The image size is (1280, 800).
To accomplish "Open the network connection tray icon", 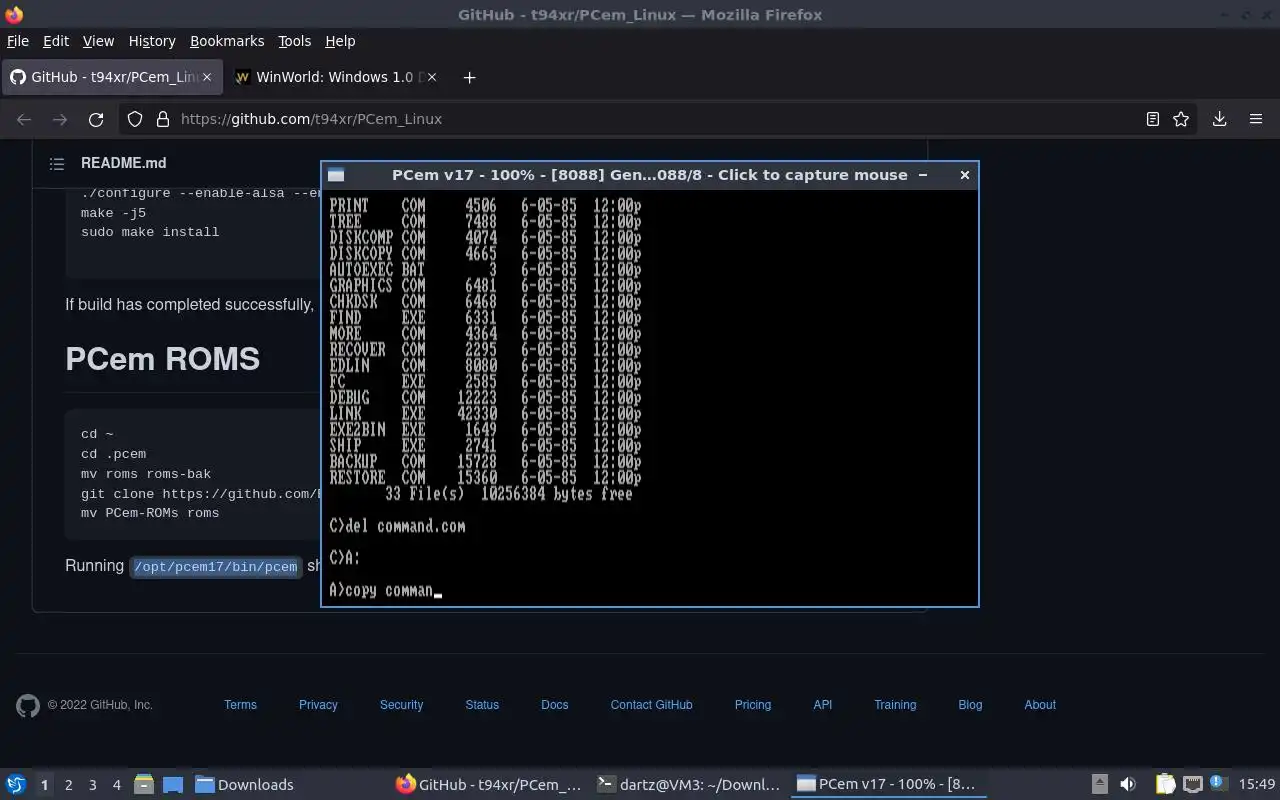I will point(1192,784).
